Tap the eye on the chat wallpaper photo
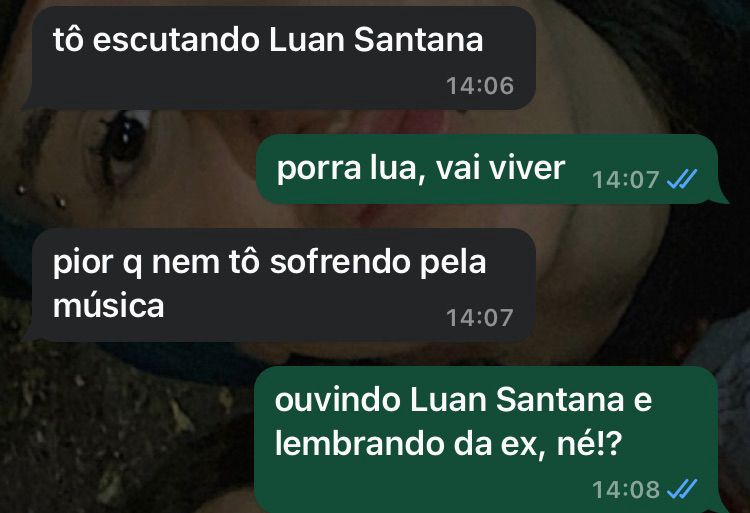This screenshot has height=513, width=750. pyautogui.click(x=124, y=136)
